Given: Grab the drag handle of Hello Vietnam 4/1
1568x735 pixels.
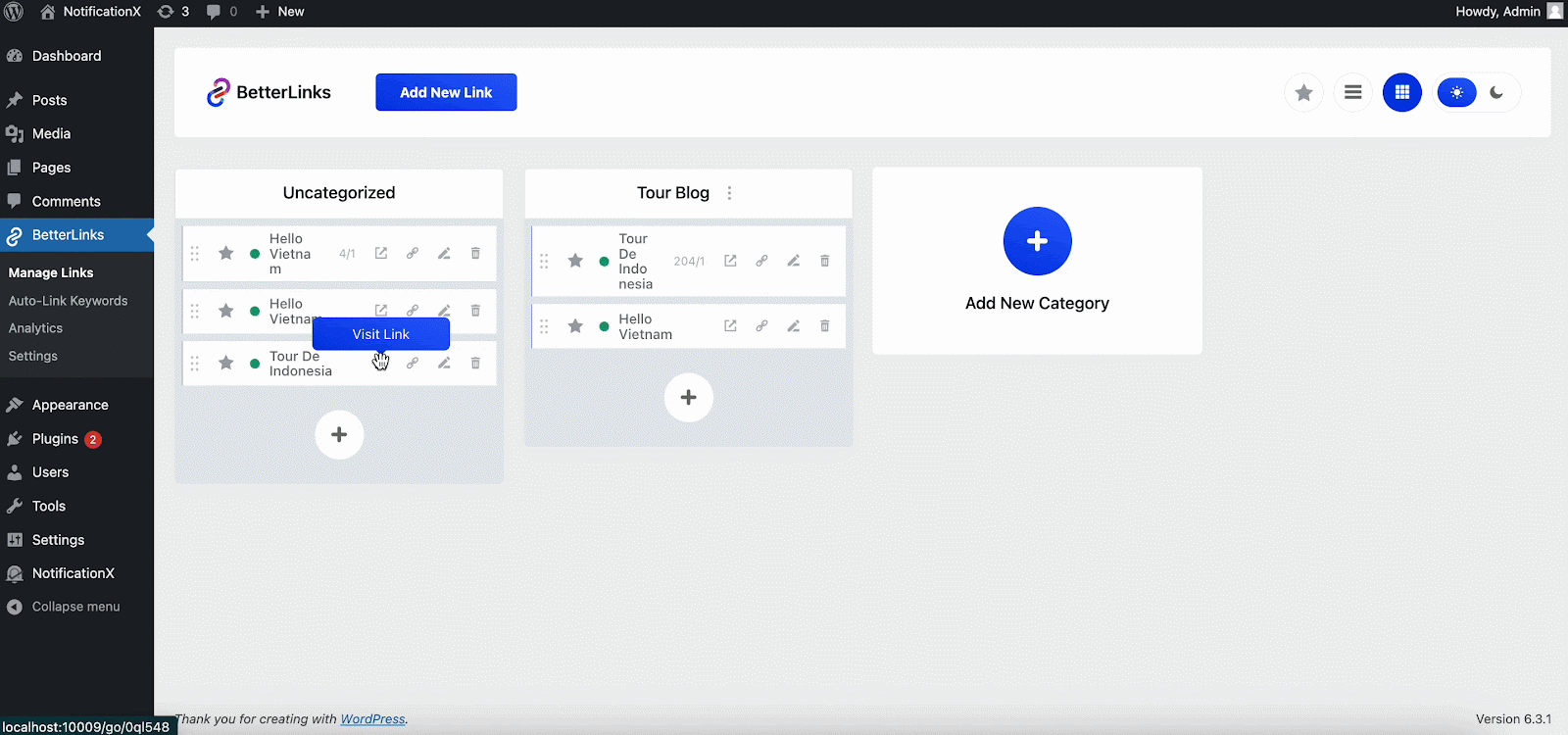Looking at the screenshot, I should pyautogui.click(x=194, y=253).
